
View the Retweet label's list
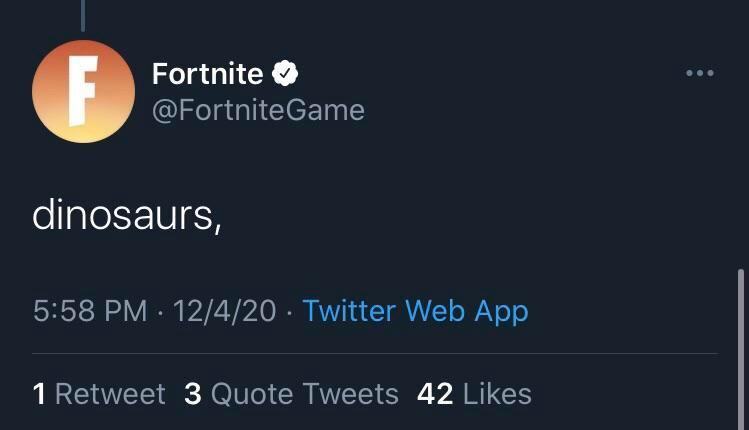pyautogui.click(x=110, y=394)
